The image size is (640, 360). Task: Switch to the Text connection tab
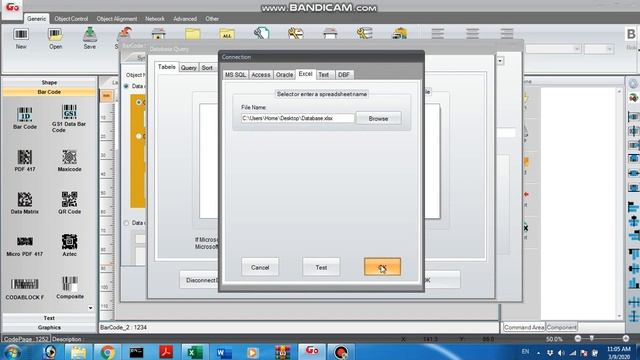[324, 75]
